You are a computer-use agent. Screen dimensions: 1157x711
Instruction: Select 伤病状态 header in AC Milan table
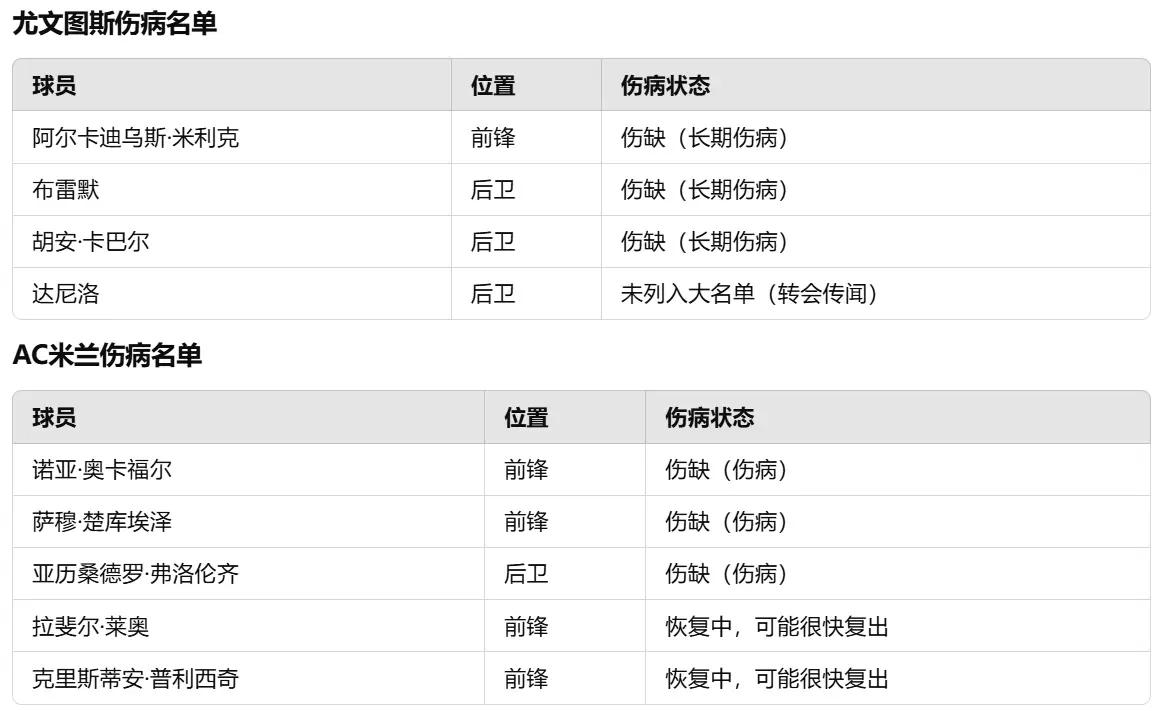tap(709, 417)
